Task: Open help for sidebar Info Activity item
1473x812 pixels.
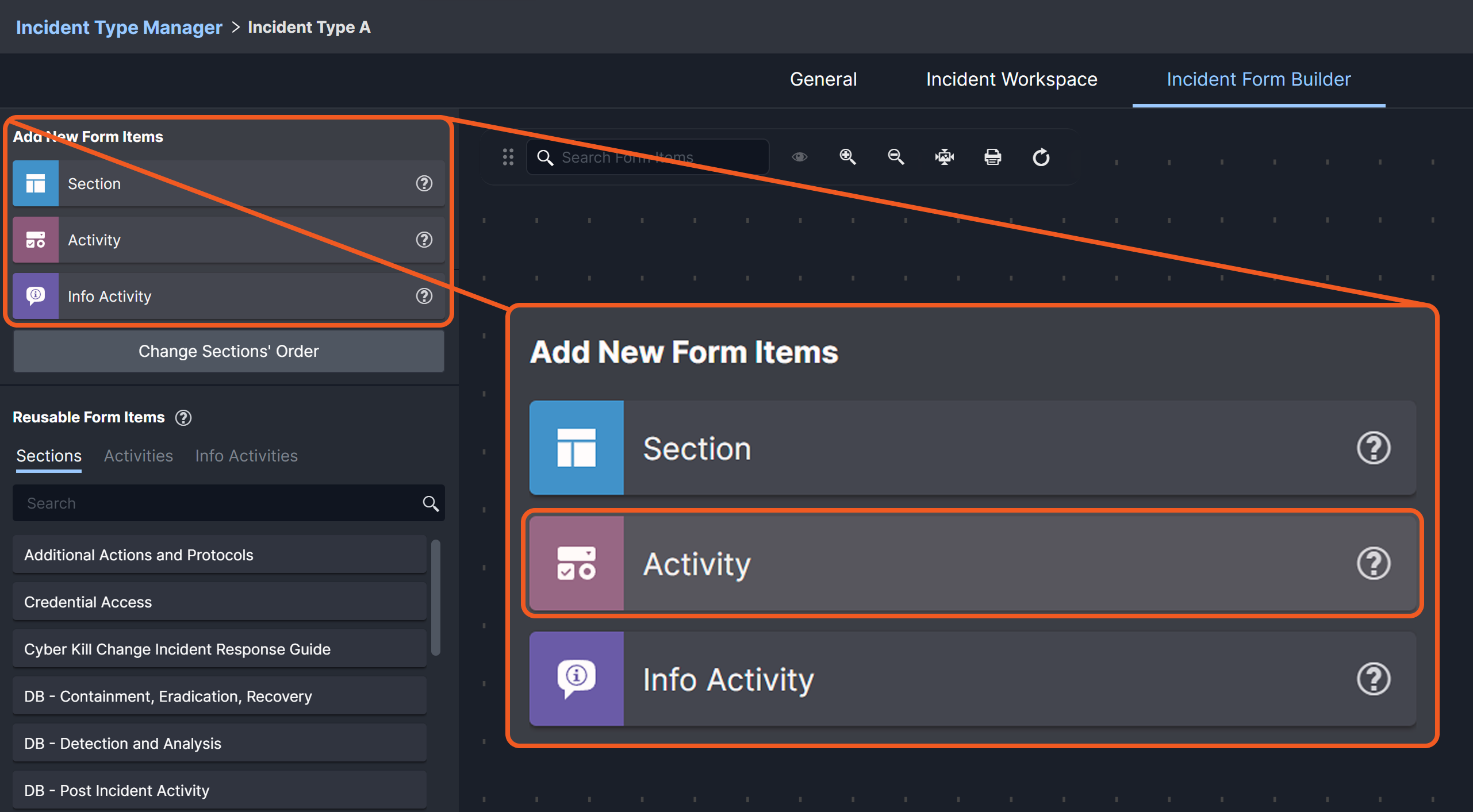Action: (x=424, y=296)
